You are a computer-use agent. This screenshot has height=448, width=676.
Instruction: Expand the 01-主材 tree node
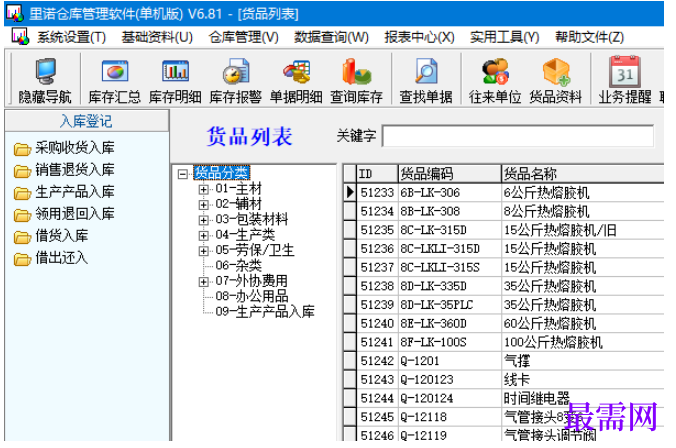tap(203, 189)
